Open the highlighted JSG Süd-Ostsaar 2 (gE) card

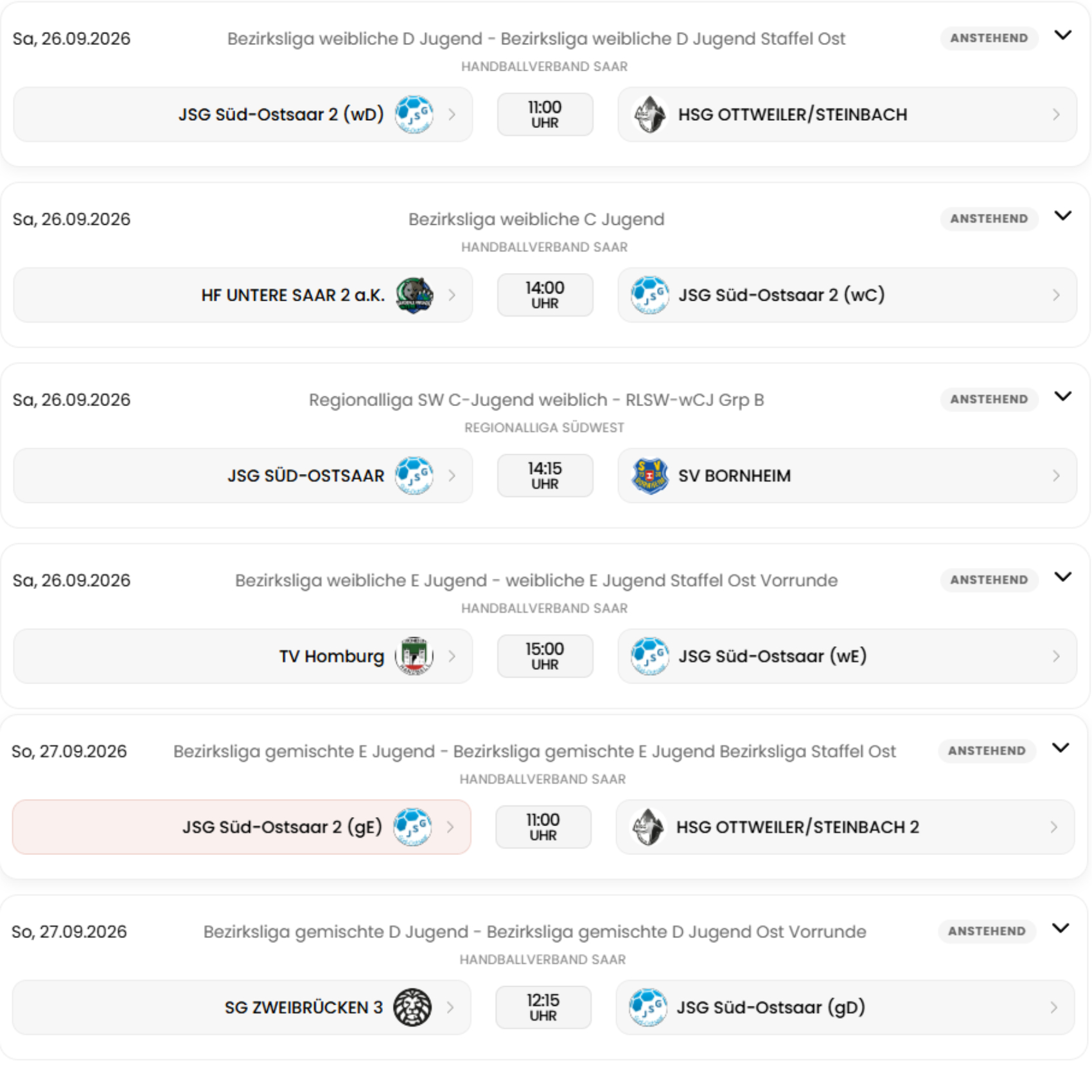point(242,827)
